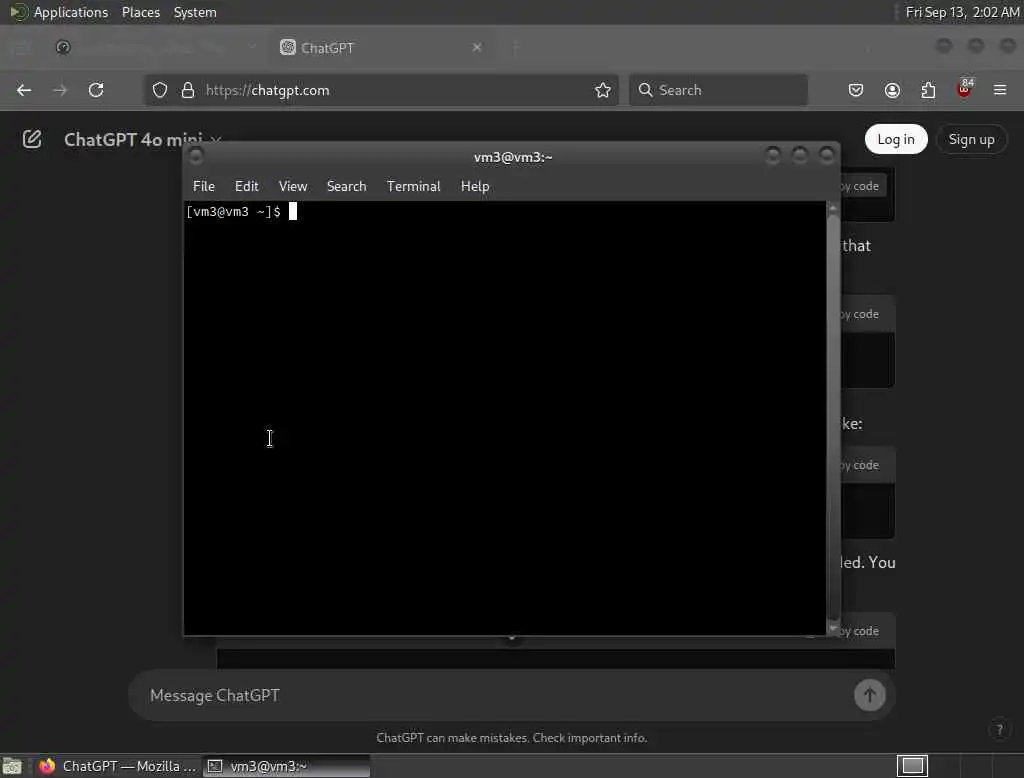
Task: Click the terminal vertical scrollbar
Action: coord(833,415)
